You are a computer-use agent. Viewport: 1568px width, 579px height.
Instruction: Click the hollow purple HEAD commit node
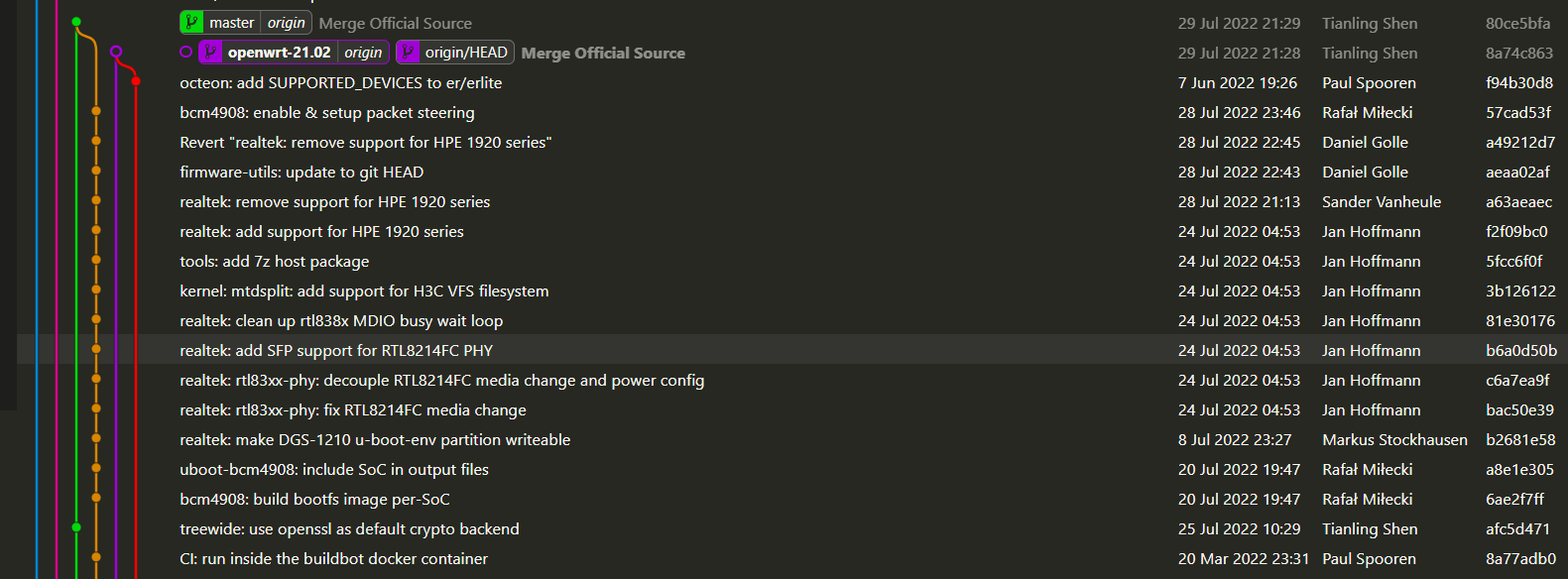click(116, 52)
